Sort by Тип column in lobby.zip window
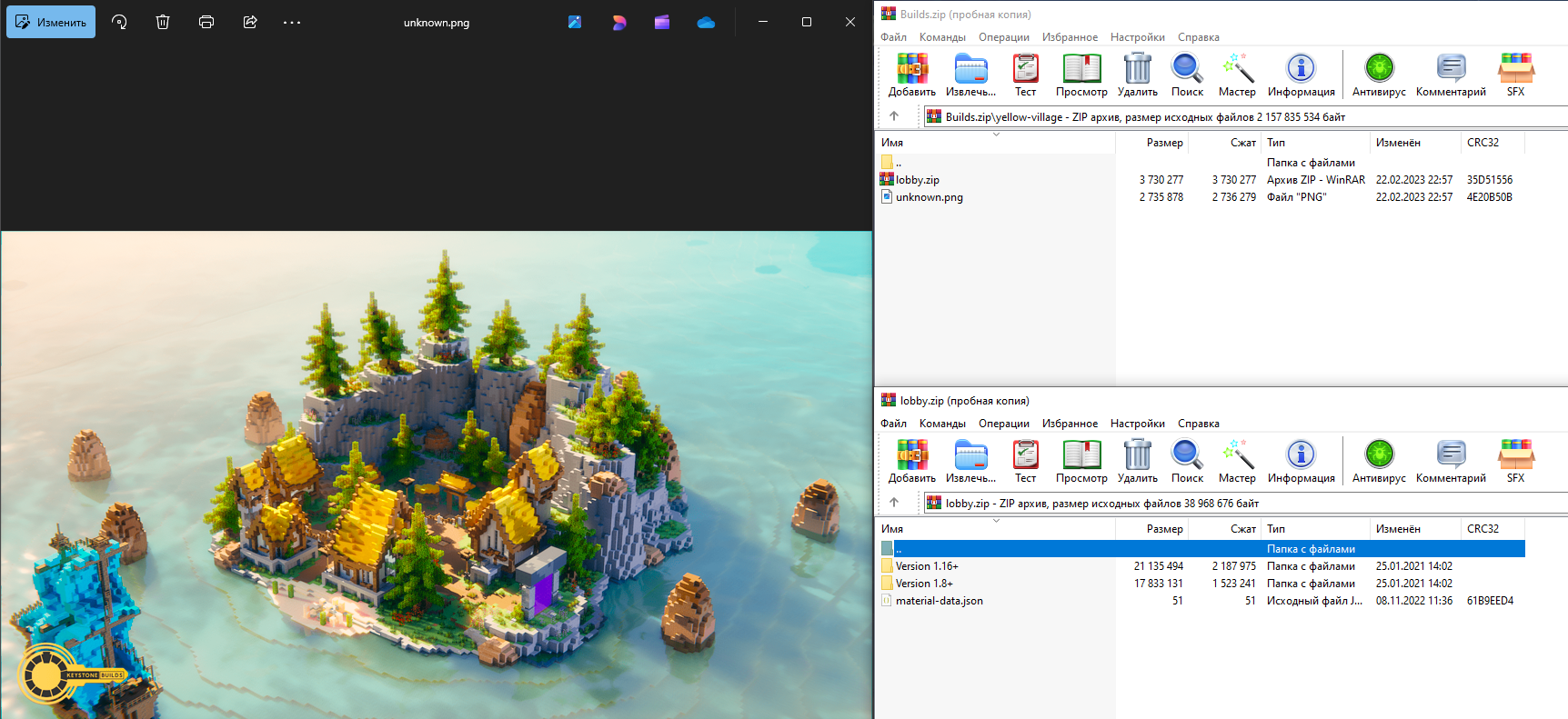1568x719 pixels. 1315,529
